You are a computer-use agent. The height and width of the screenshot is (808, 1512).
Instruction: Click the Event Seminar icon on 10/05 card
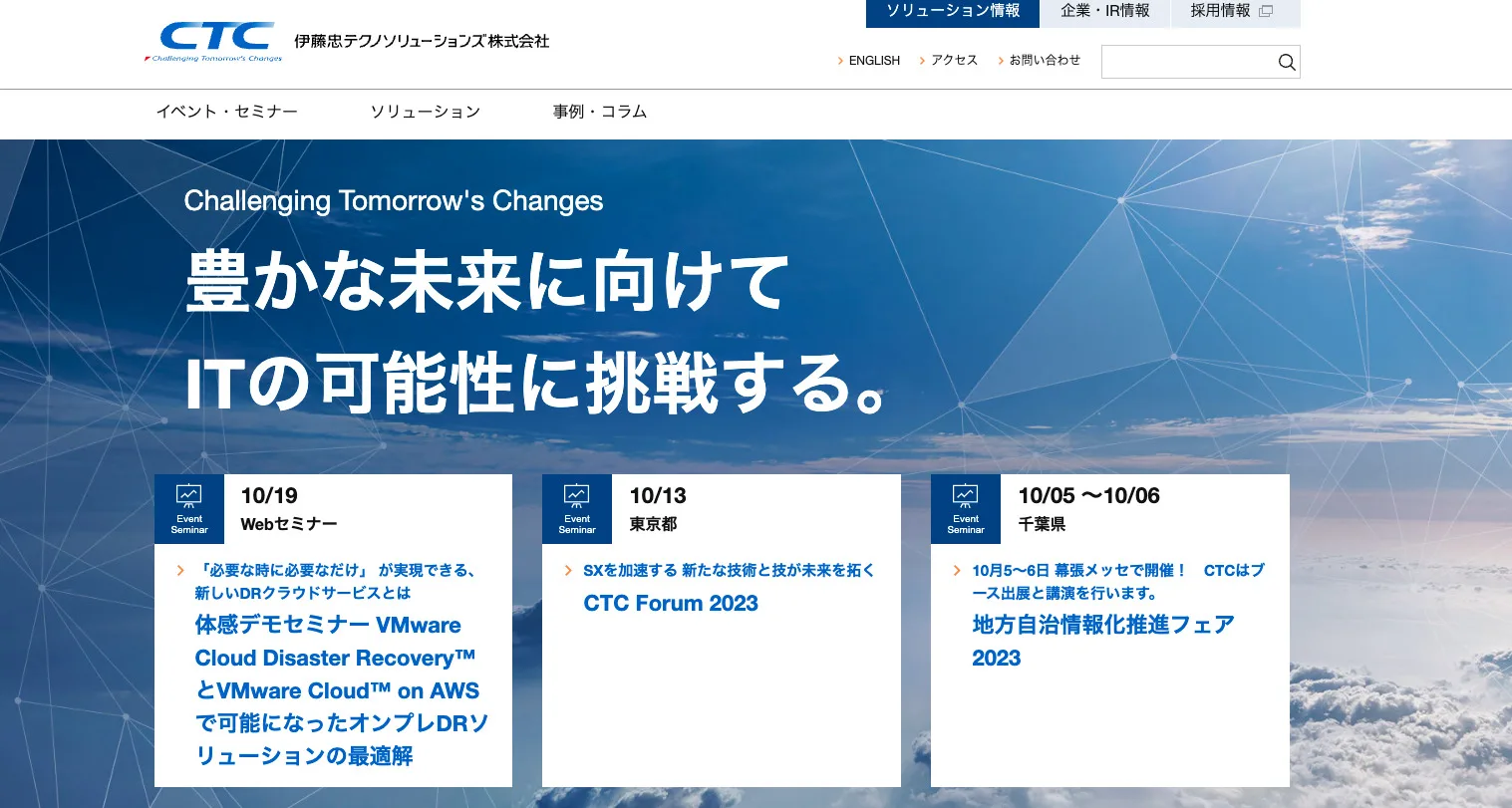(966, 509)
